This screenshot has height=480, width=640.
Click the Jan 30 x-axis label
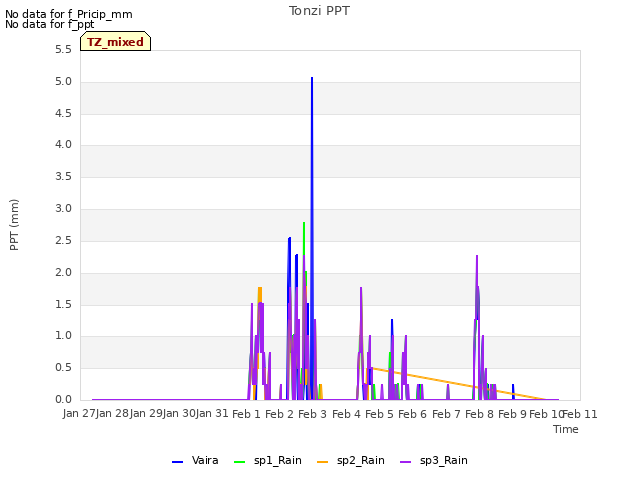coord(179,414)
